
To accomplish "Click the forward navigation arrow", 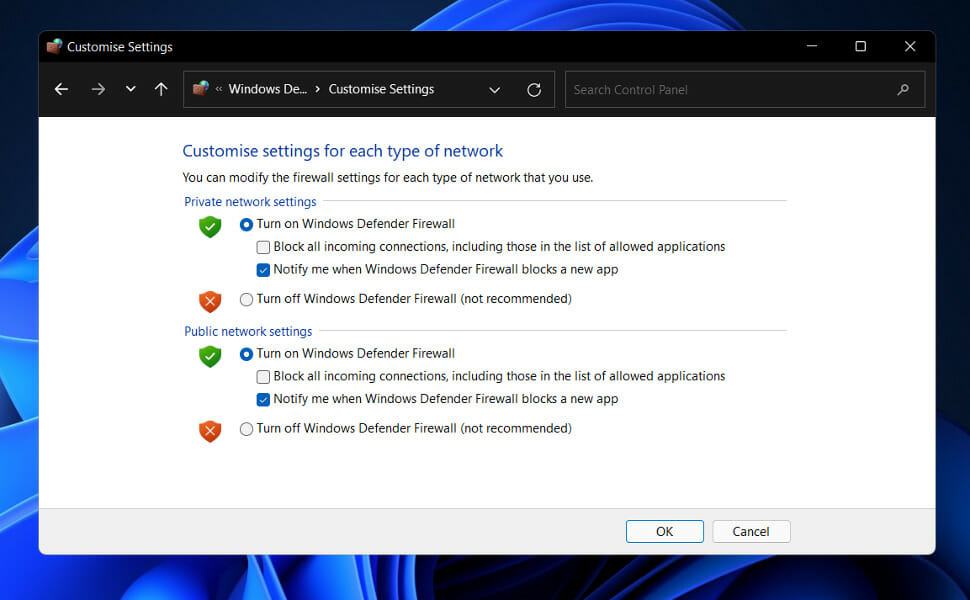I will 98,89.
